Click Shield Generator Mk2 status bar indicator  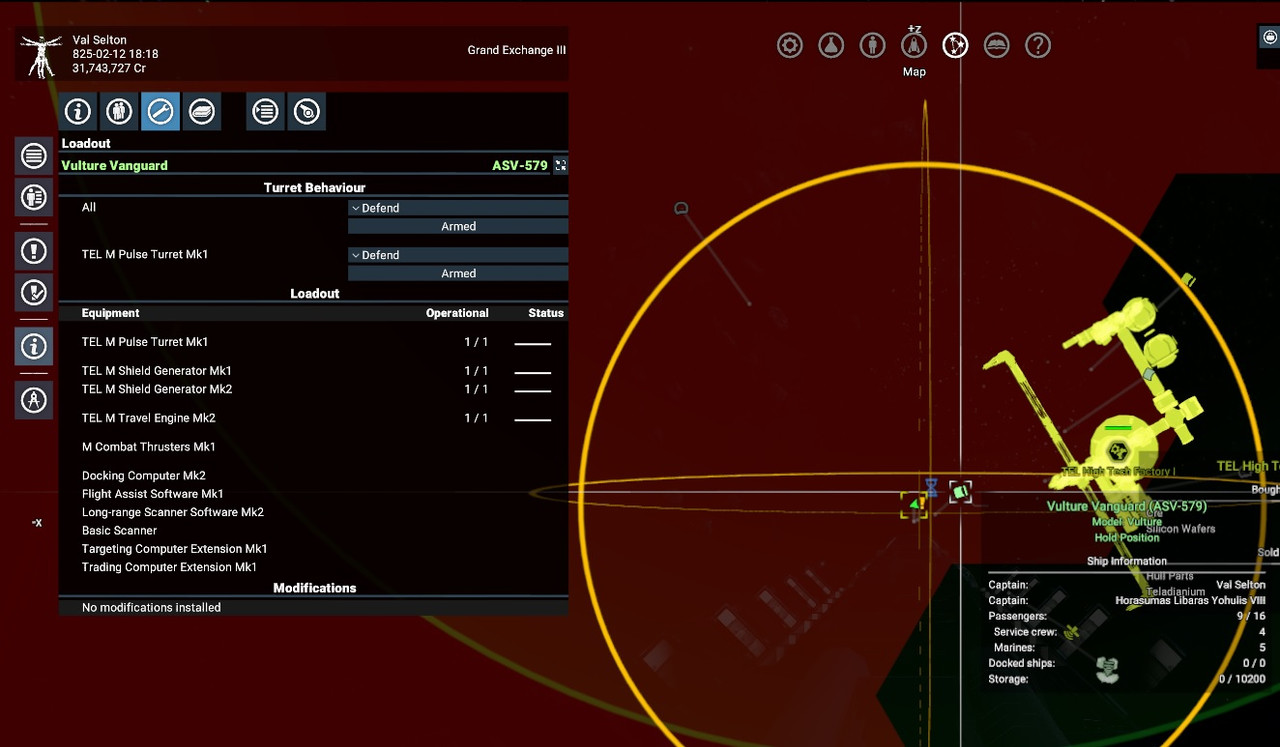pos(532,390)
